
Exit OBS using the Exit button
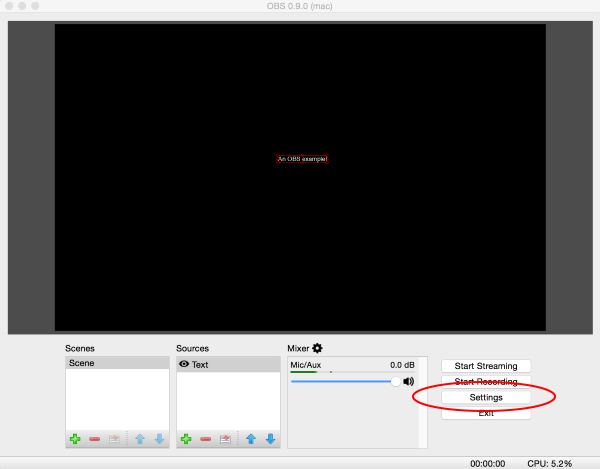486,413
